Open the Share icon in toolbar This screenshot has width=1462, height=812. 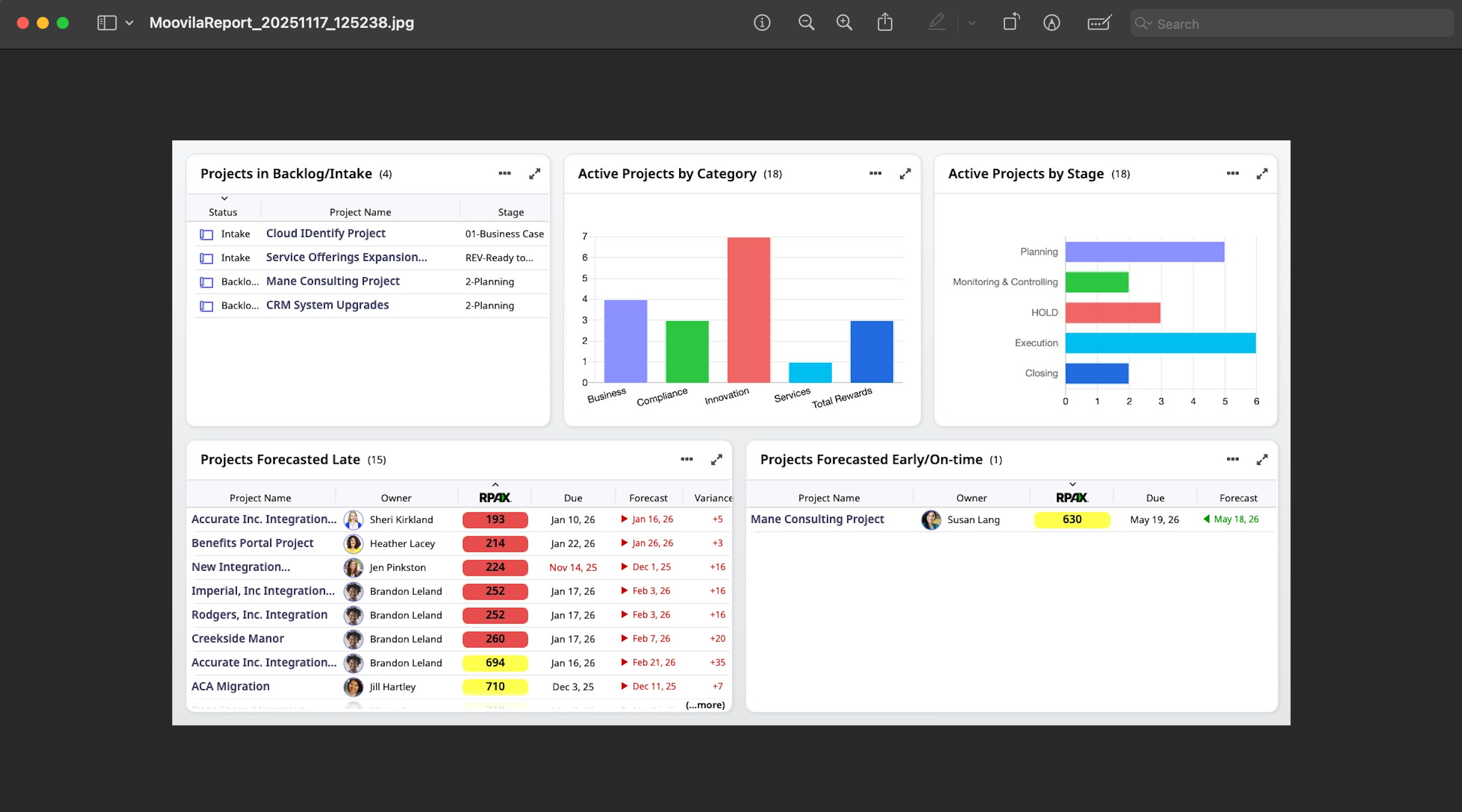(885, 23)
